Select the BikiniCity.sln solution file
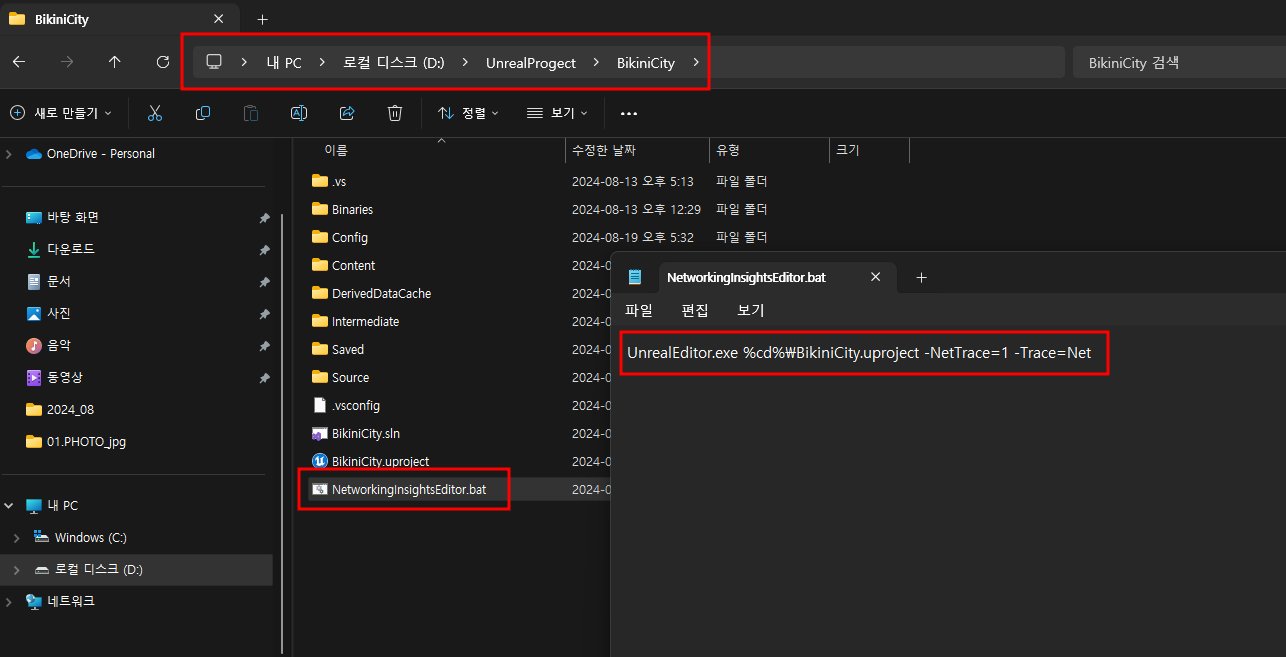 366,433
